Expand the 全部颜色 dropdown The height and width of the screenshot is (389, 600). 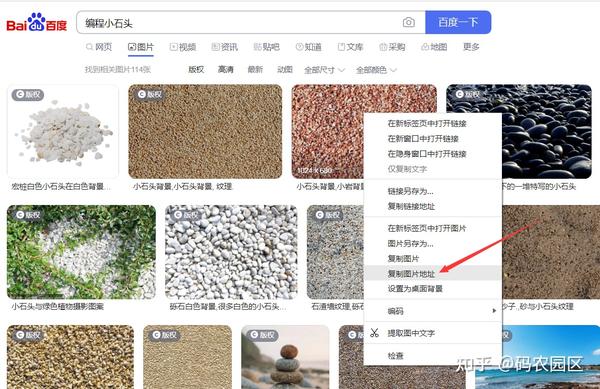pos(376,70)
